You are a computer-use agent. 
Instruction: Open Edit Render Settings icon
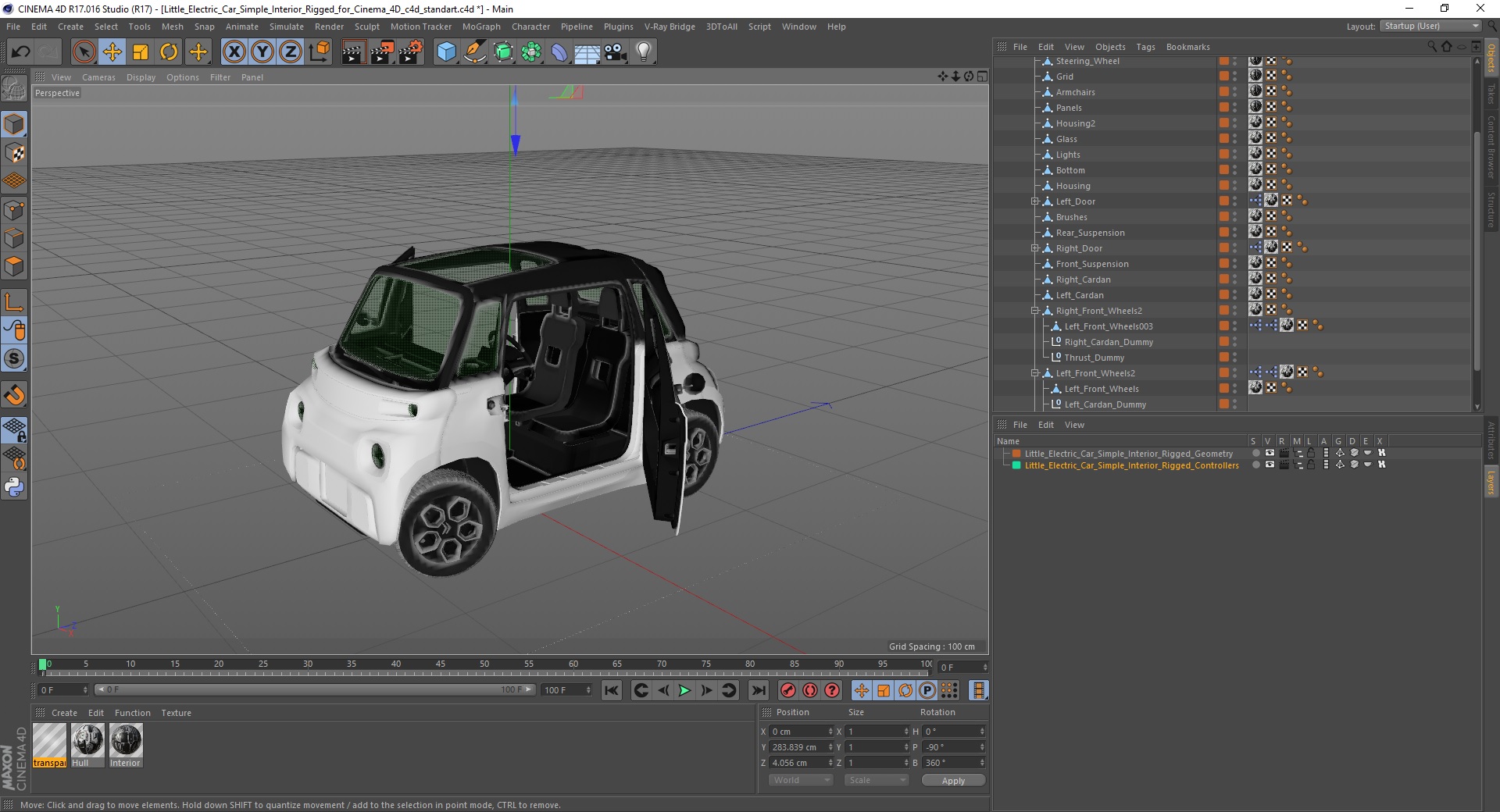pyautogui.click(x=410, y=52)
